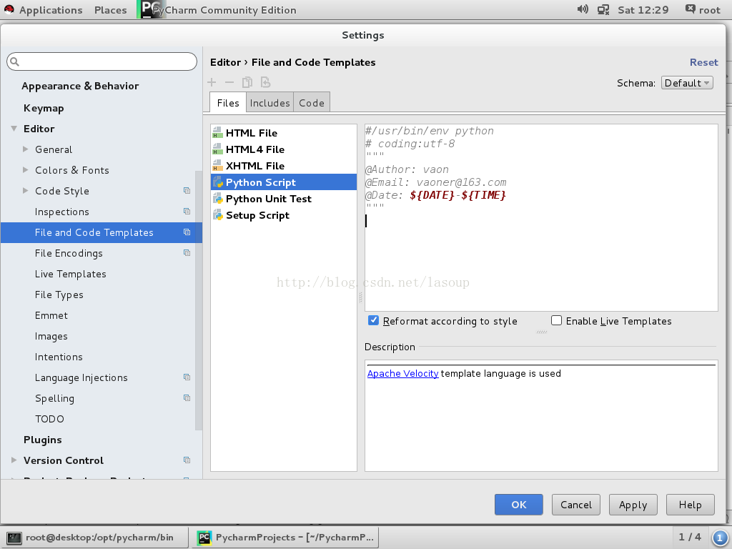
Task: Click the project-level icon beside Language Injections
Action: (187, 377)
